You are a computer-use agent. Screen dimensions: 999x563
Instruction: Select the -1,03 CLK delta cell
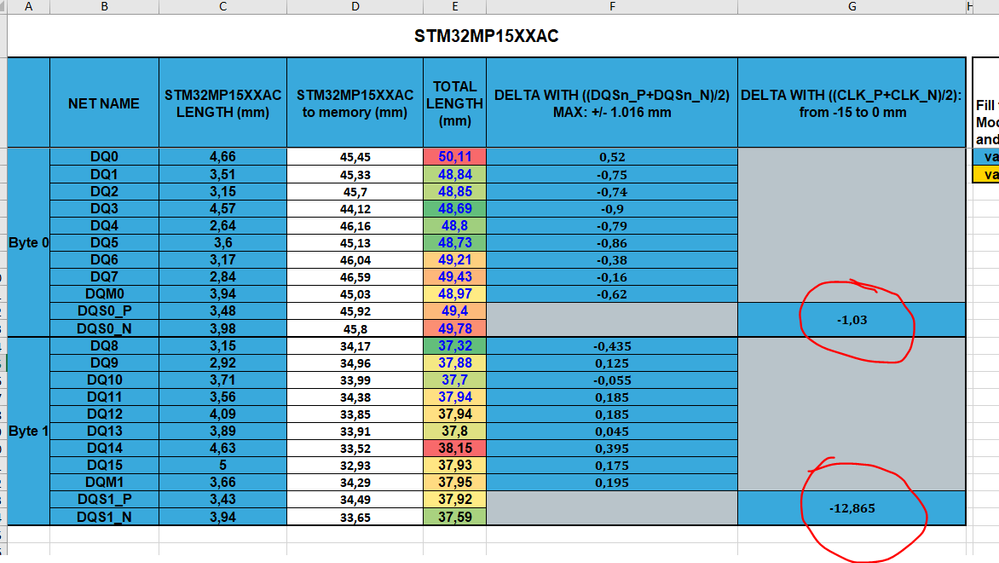(852, 320)
